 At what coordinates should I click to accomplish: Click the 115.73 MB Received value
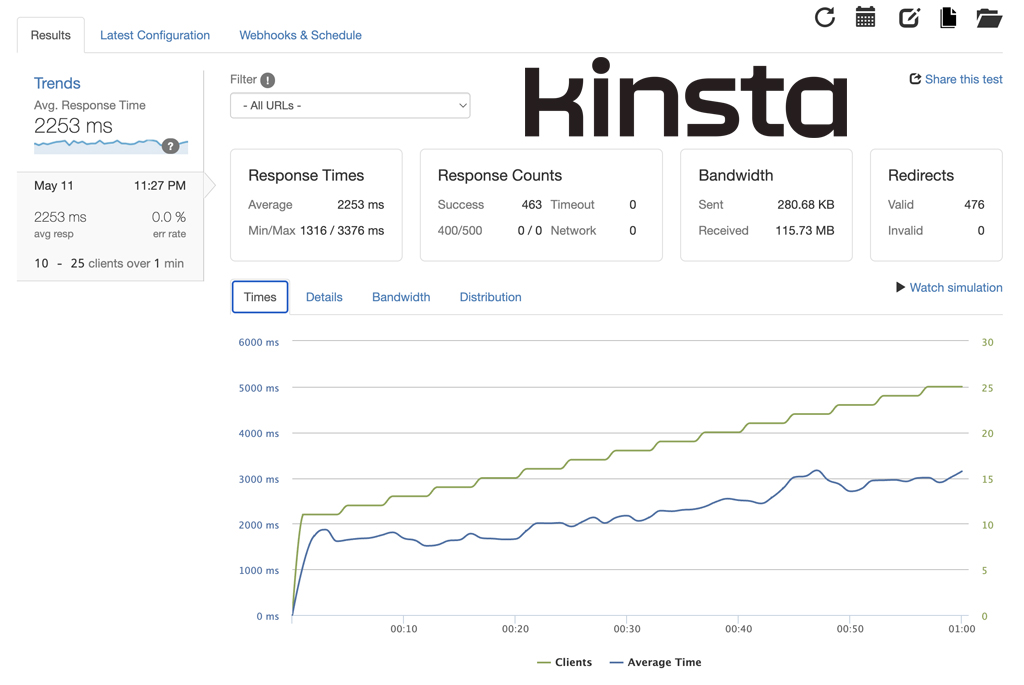(x=805, y=231)
